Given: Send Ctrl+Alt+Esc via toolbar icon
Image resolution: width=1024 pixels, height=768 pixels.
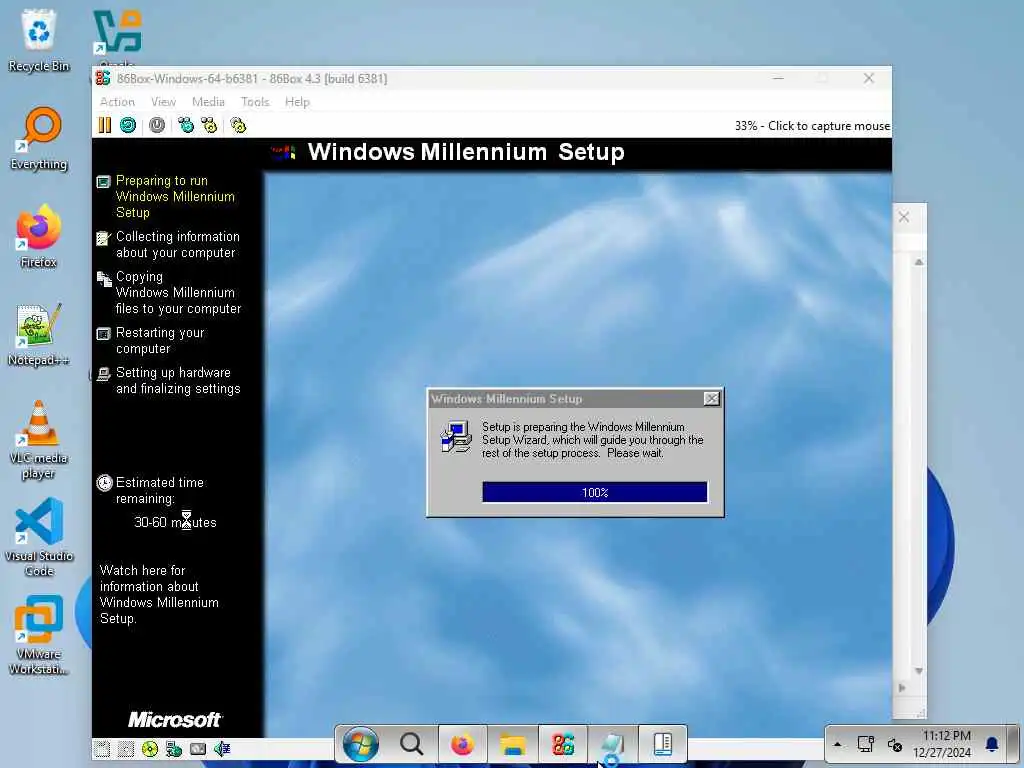Looking at the screenshot, I should point(209,125).
